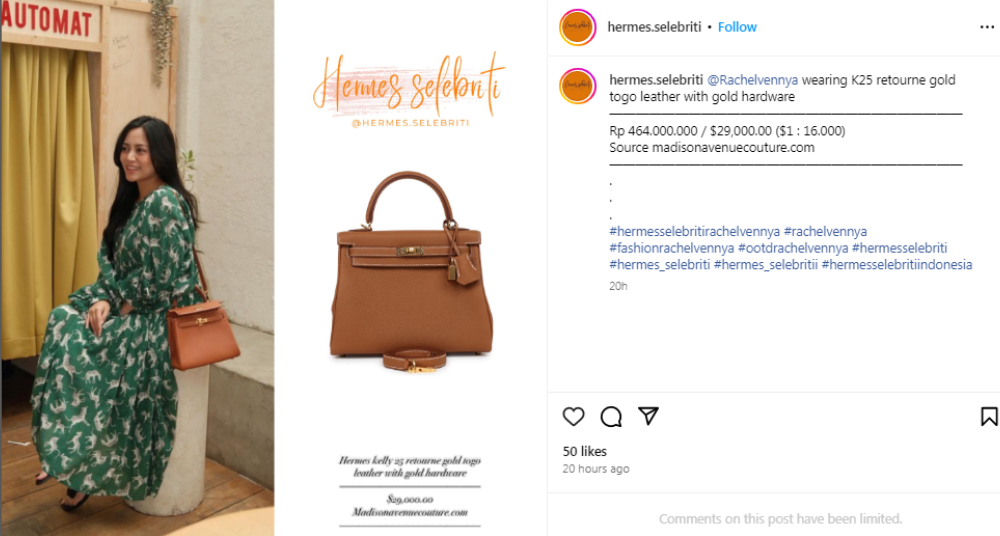The height and width of the screenshot is (536, 1000).
Task: Click the 20 hours ago timestamp
Action: (596, 468)
